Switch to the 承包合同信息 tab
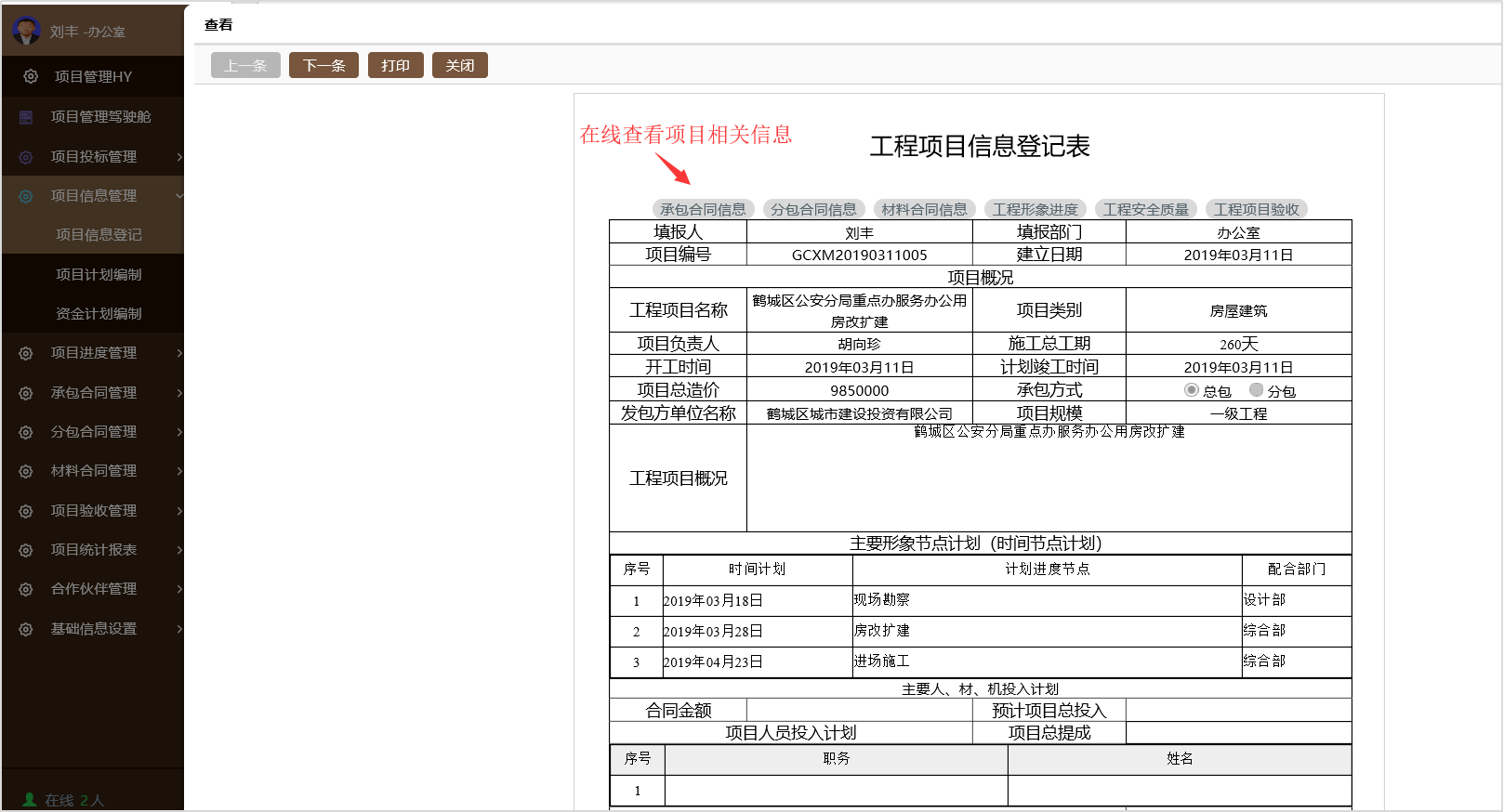This screenshot has height=812, width=1504. 703,210
